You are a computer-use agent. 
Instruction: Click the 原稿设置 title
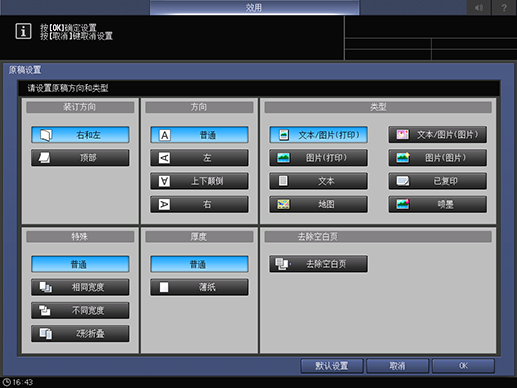[x=25, y=70]
